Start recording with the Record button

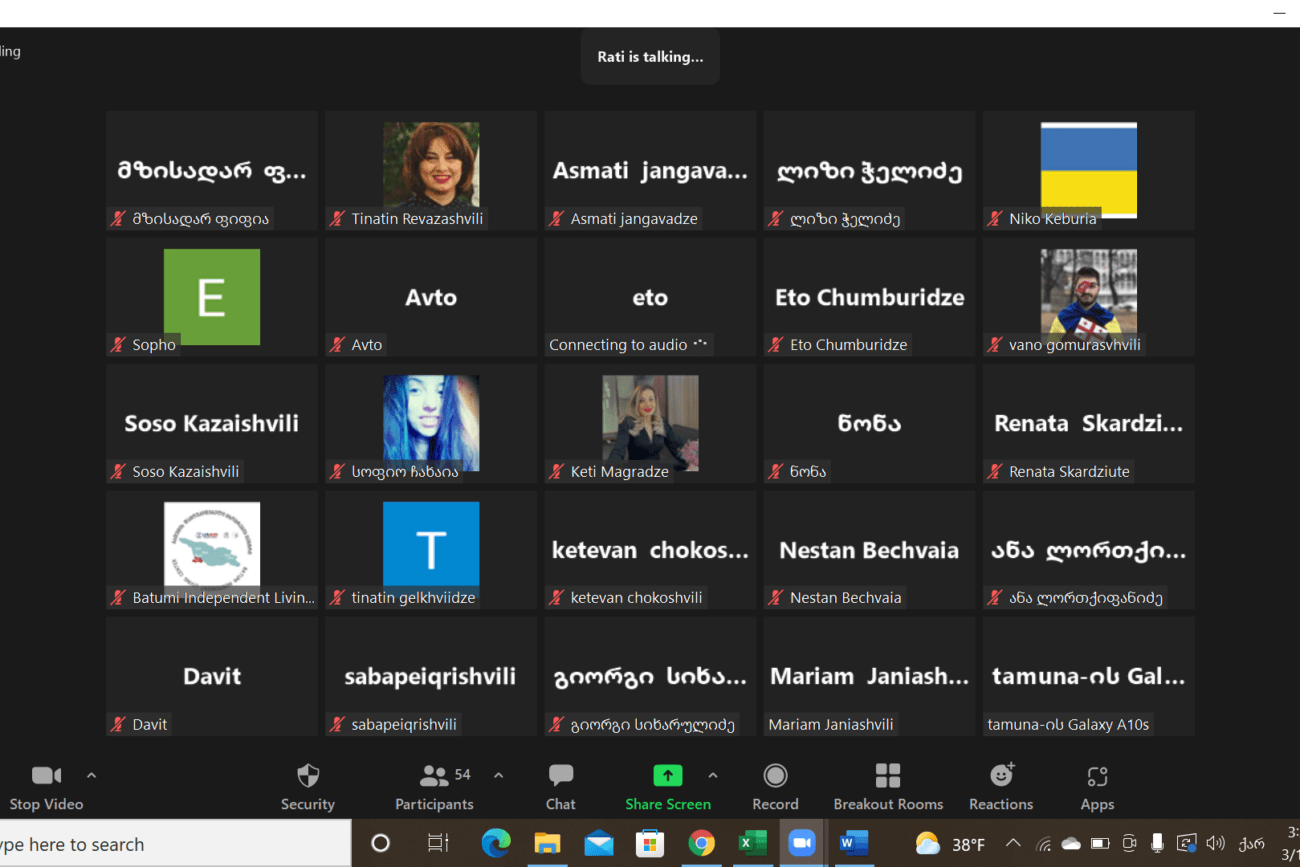pyautogui.click(x=775, y=786)
